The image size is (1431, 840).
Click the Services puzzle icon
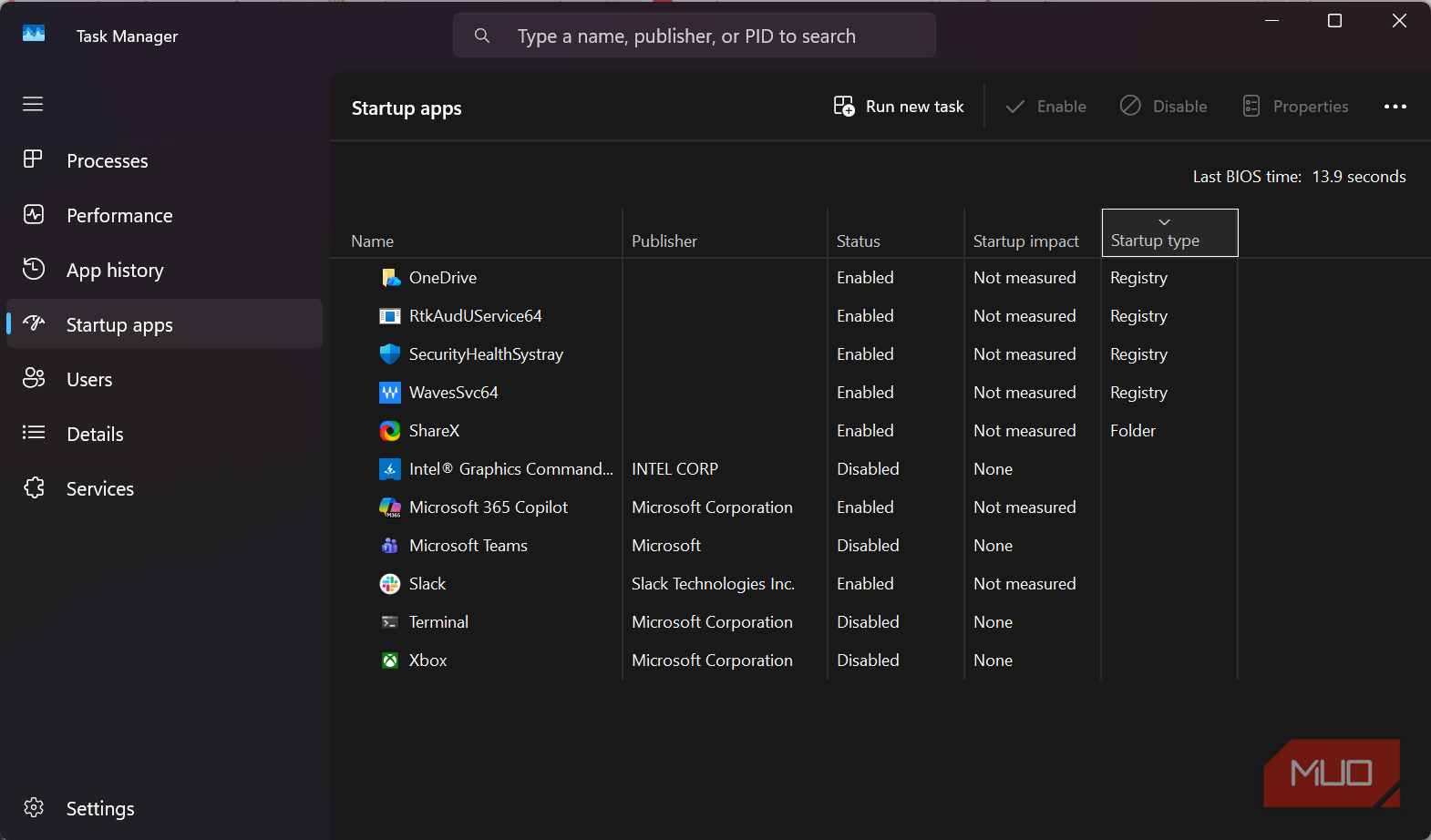(x=34, y=487)
